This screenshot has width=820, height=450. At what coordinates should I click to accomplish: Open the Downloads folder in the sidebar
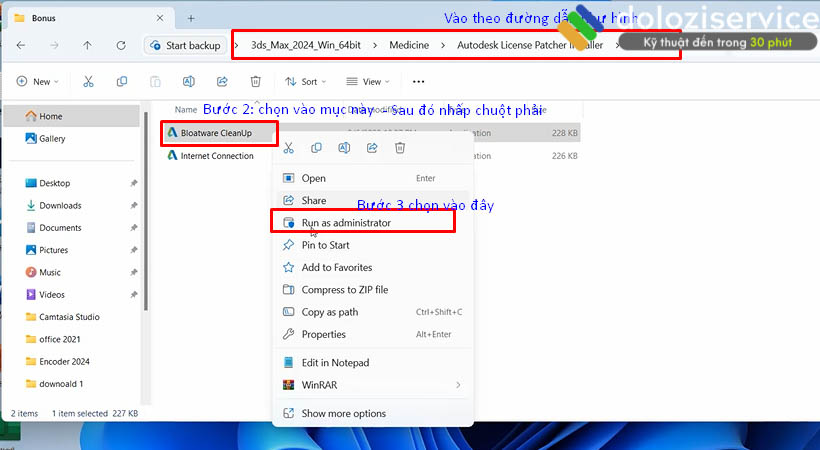[x=60, y=205]
